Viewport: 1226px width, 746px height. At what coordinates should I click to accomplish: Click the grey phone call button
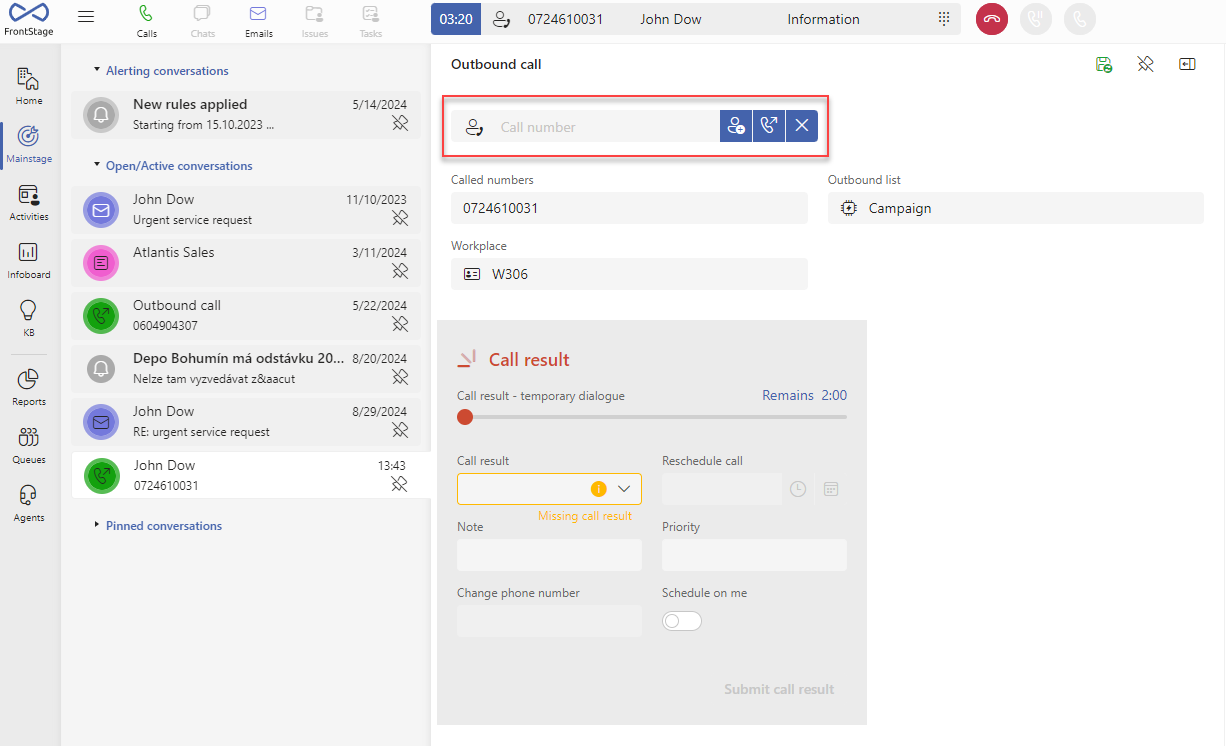(1080, 19)
